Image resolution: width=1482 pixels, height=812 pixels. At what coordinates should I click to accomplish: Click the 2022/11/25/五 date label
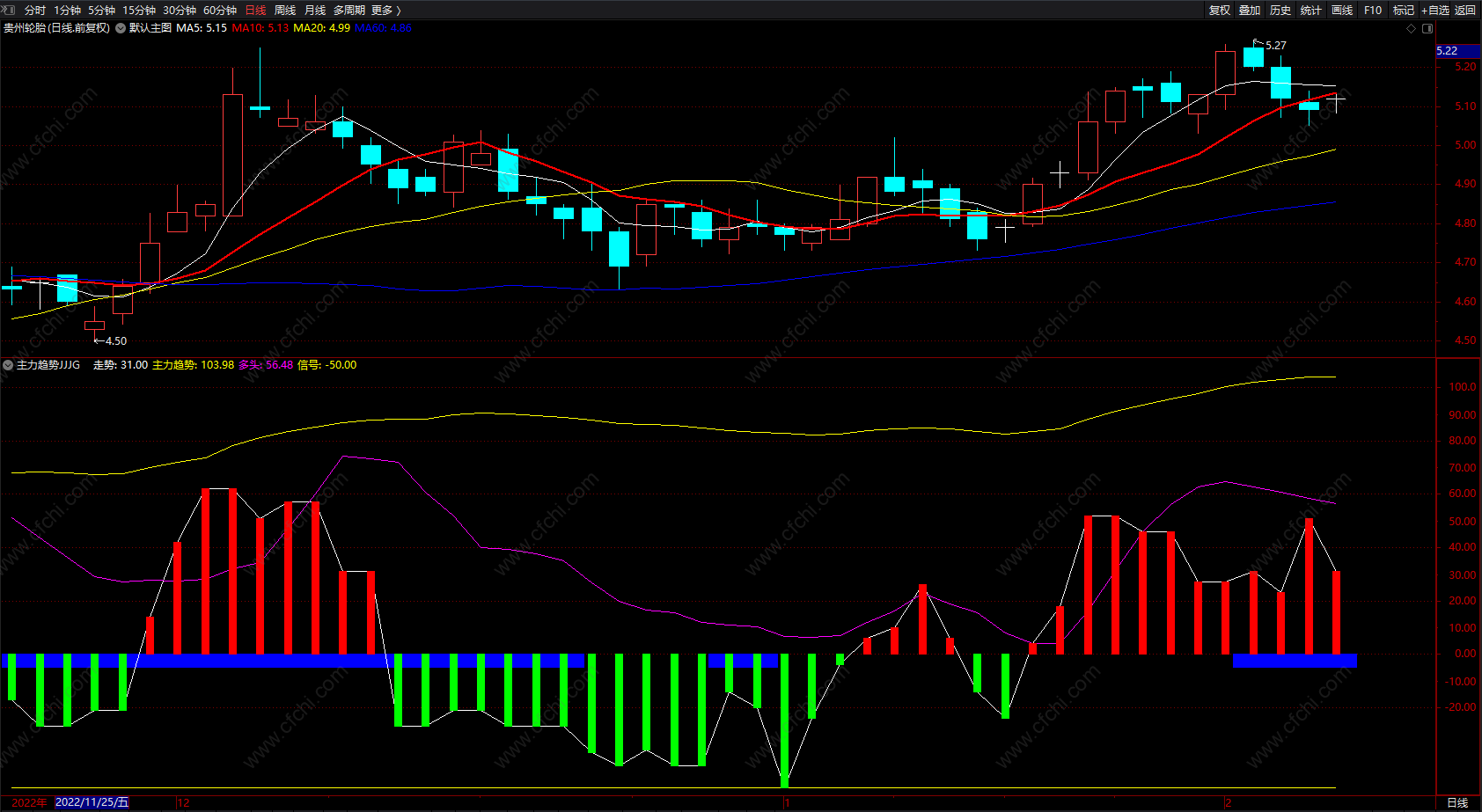click(92, 802)
